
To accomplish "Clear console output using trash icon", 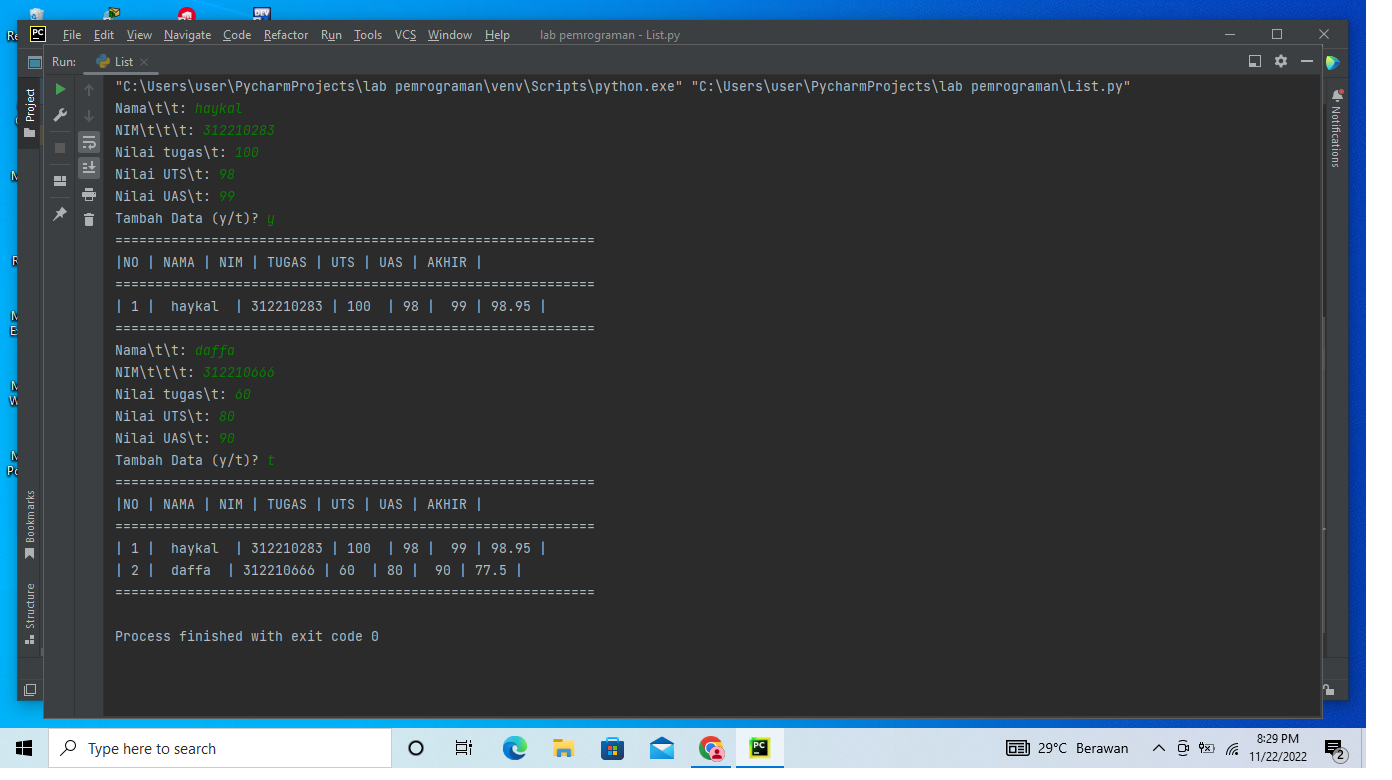I will point(89,218).
